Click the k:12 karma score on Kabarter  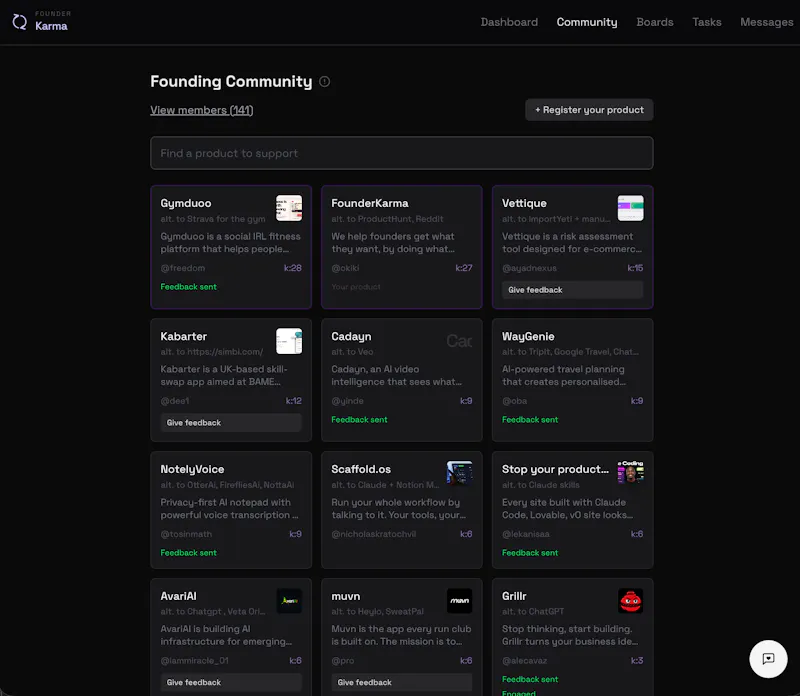293,401
